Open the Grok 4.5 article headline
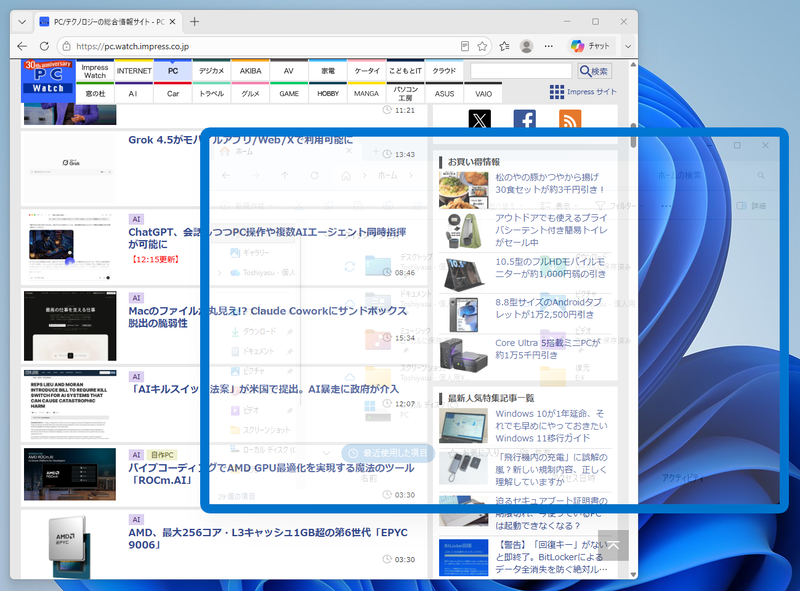This screenshot has height=591, width=800. (x=240, y=140)
